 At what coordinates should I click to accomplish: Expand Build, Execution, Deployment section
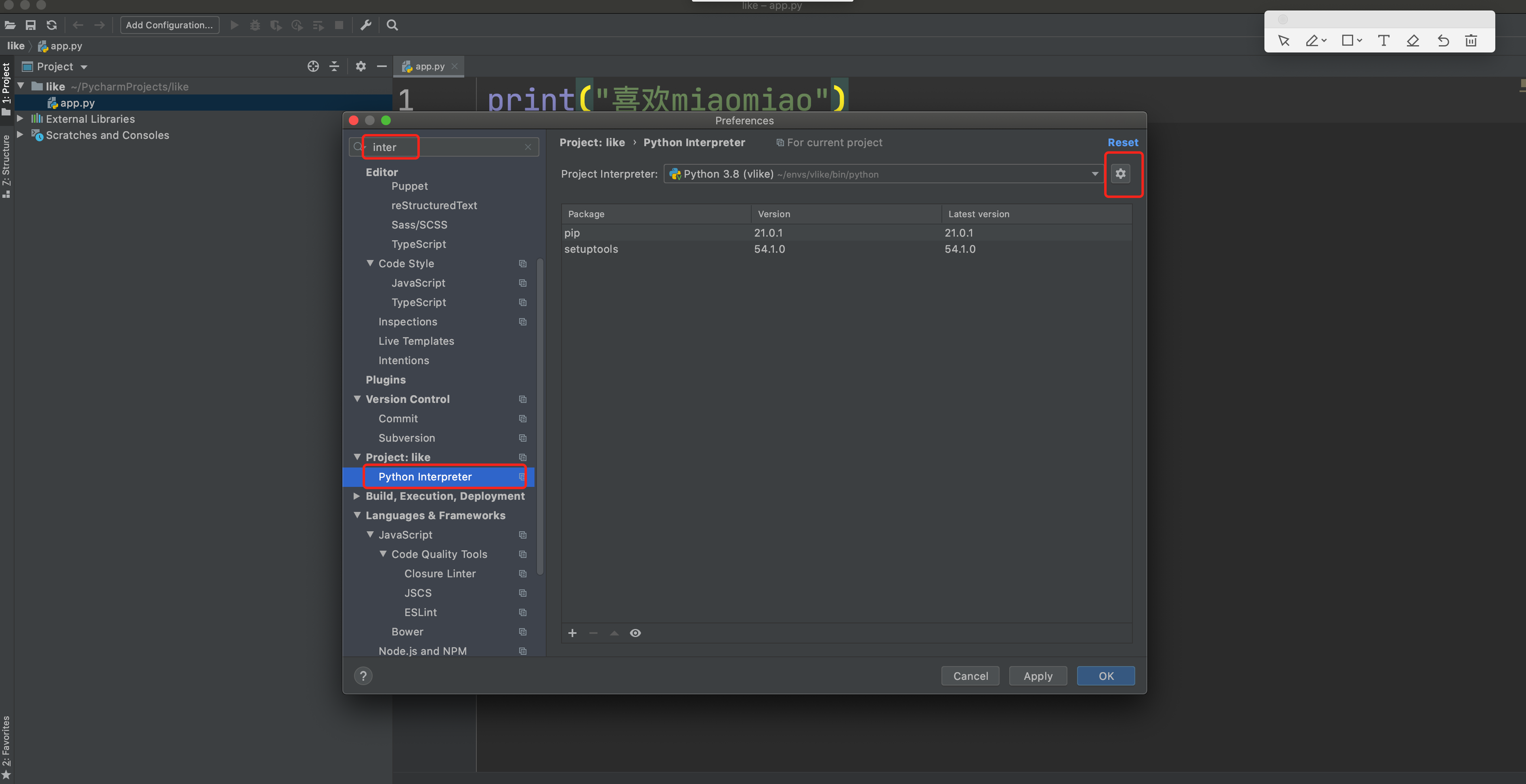pyautogui.click(x=356, y=496)
